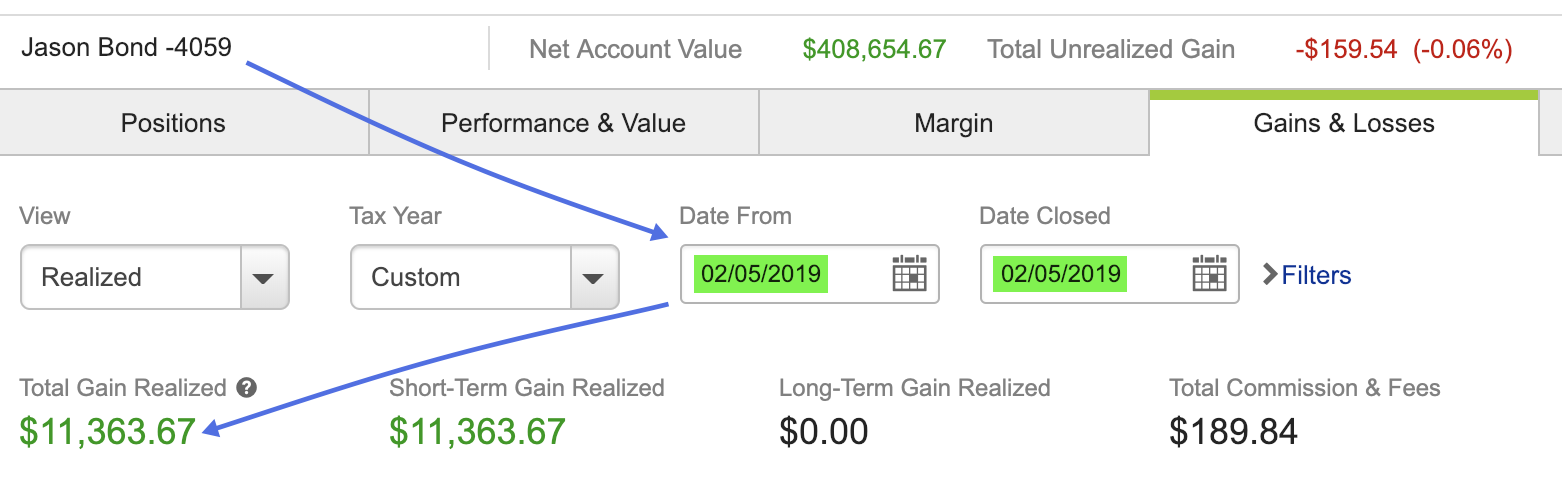Image resolution: width=1562 pixels, height=490 pixels.
Task: Click the Net Account Value amount
Action: (x=874, y=49)
